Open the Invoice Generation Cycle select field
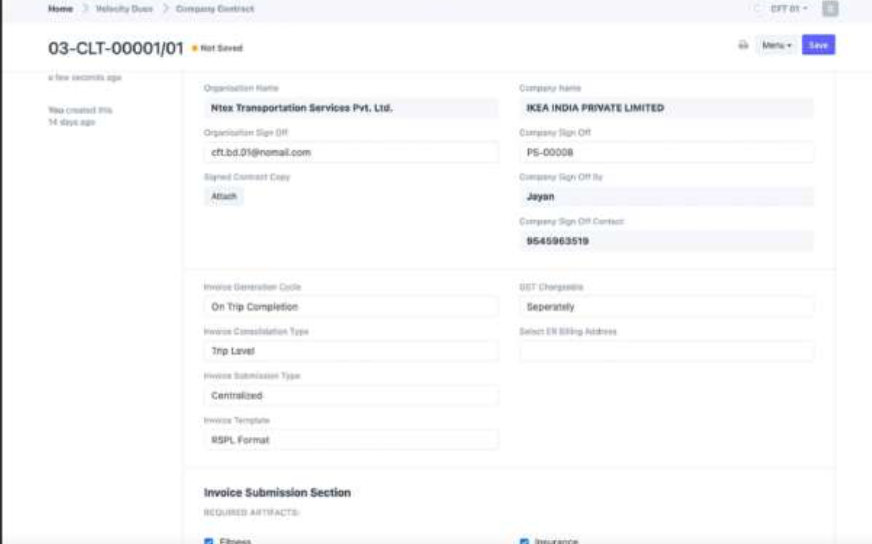This screenshot has width=872, height=544. (x=351, y=307)
